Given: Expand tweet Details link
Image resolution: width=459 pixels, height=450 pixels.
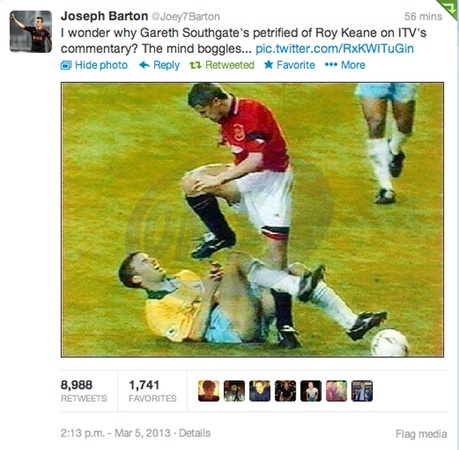Looking at the screenshot, I should point(195,433).
